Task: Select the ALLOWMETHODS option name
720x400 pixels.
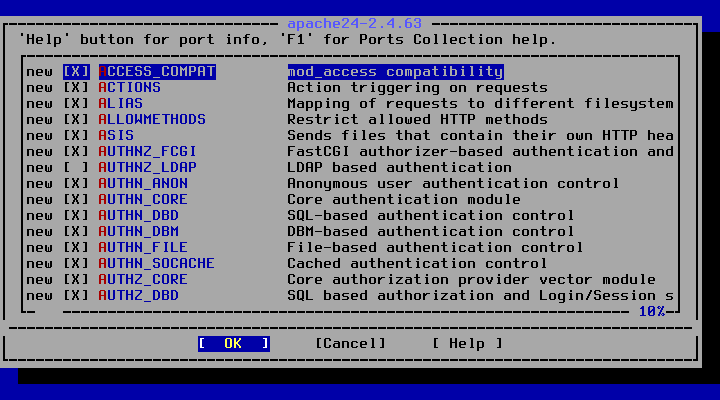Action: (152, 120)
